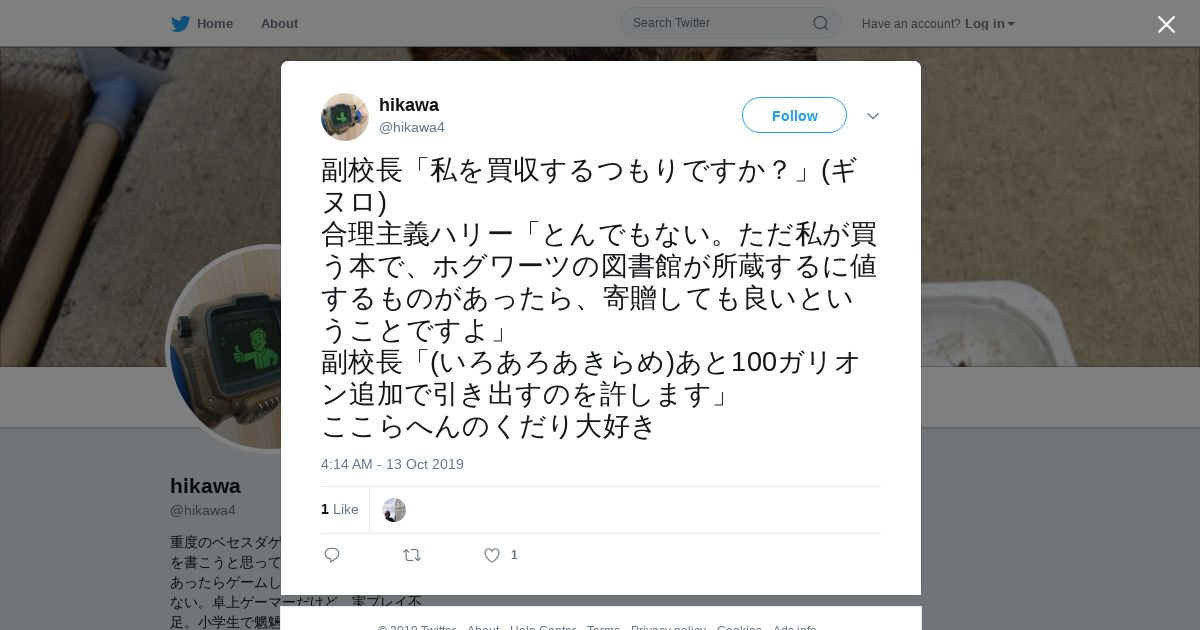Open the 4:14 AM - 13 Oct 2019 timestamp
Screen dimensions: 1200x630
coord(392,464)
